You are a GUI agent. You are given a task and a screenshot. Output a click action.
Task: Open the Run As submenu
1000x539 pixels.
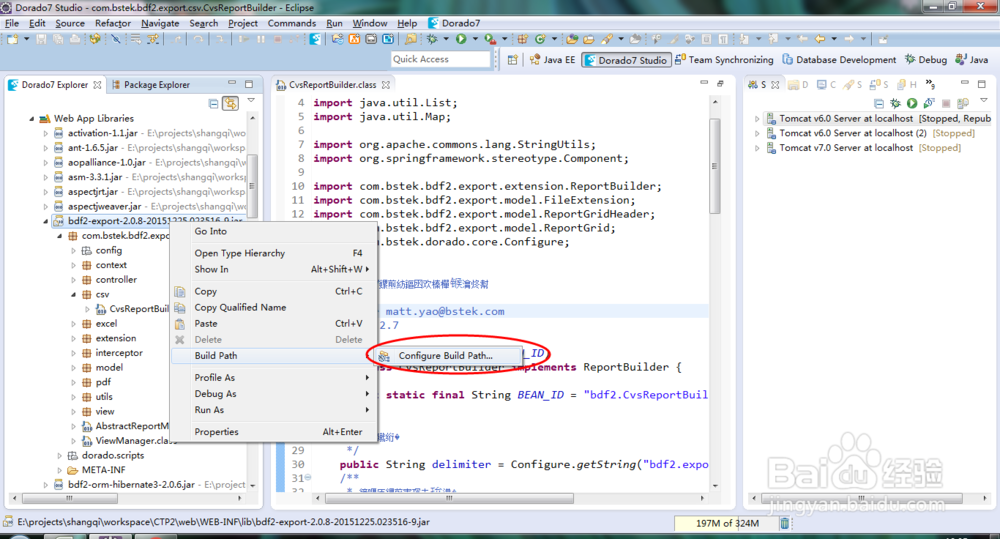pos(275,410)
